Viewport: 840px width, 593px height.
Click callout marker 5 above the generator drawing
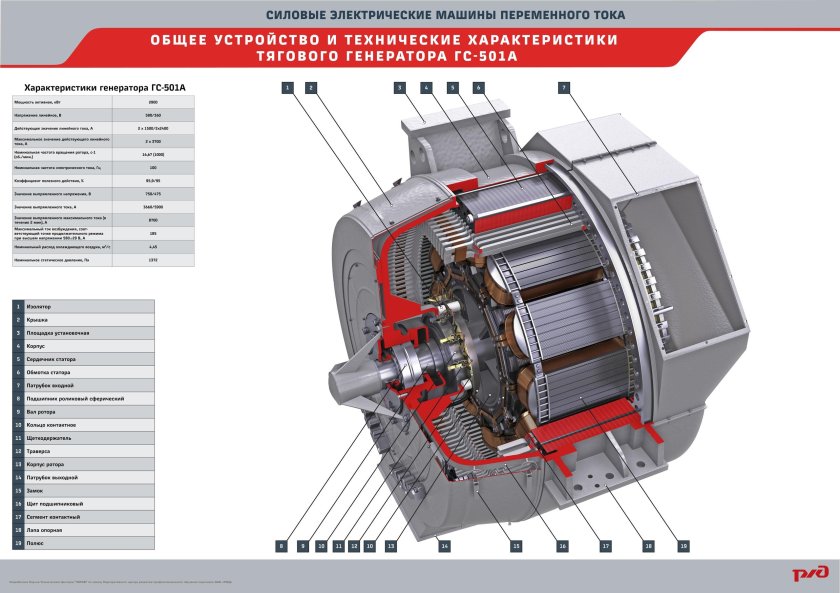453,88
